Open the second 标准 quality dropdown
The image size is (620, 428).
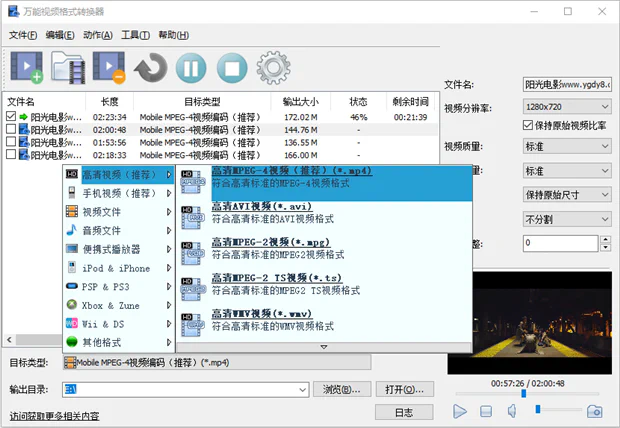point(567,171)
